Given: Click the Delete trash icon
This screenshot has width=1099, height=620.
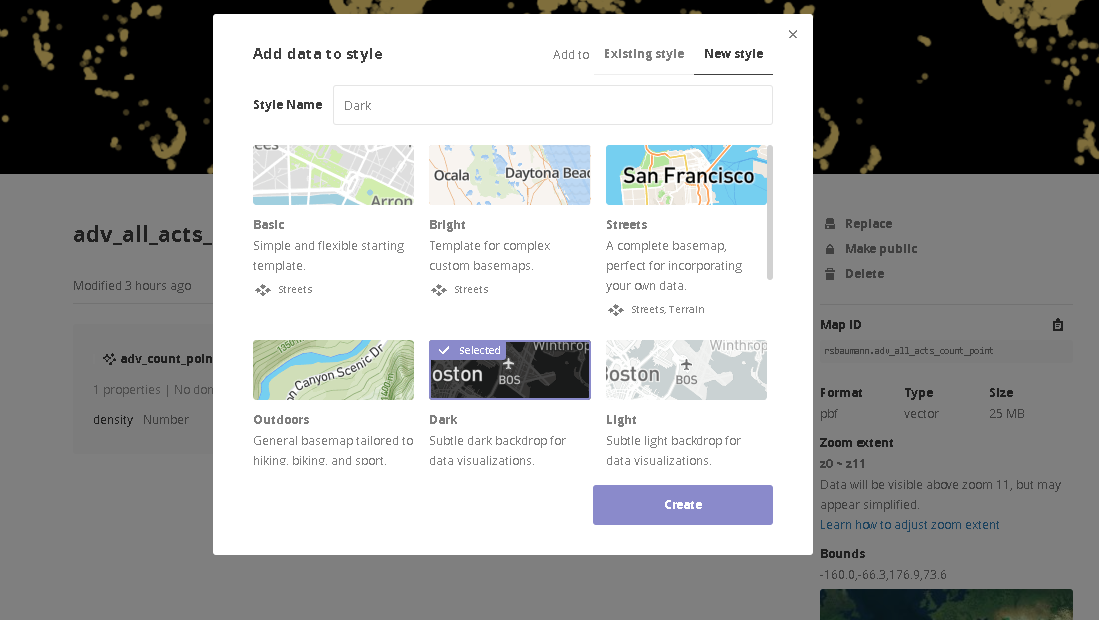Looking at the screenshot, I should tap(830, 274).
